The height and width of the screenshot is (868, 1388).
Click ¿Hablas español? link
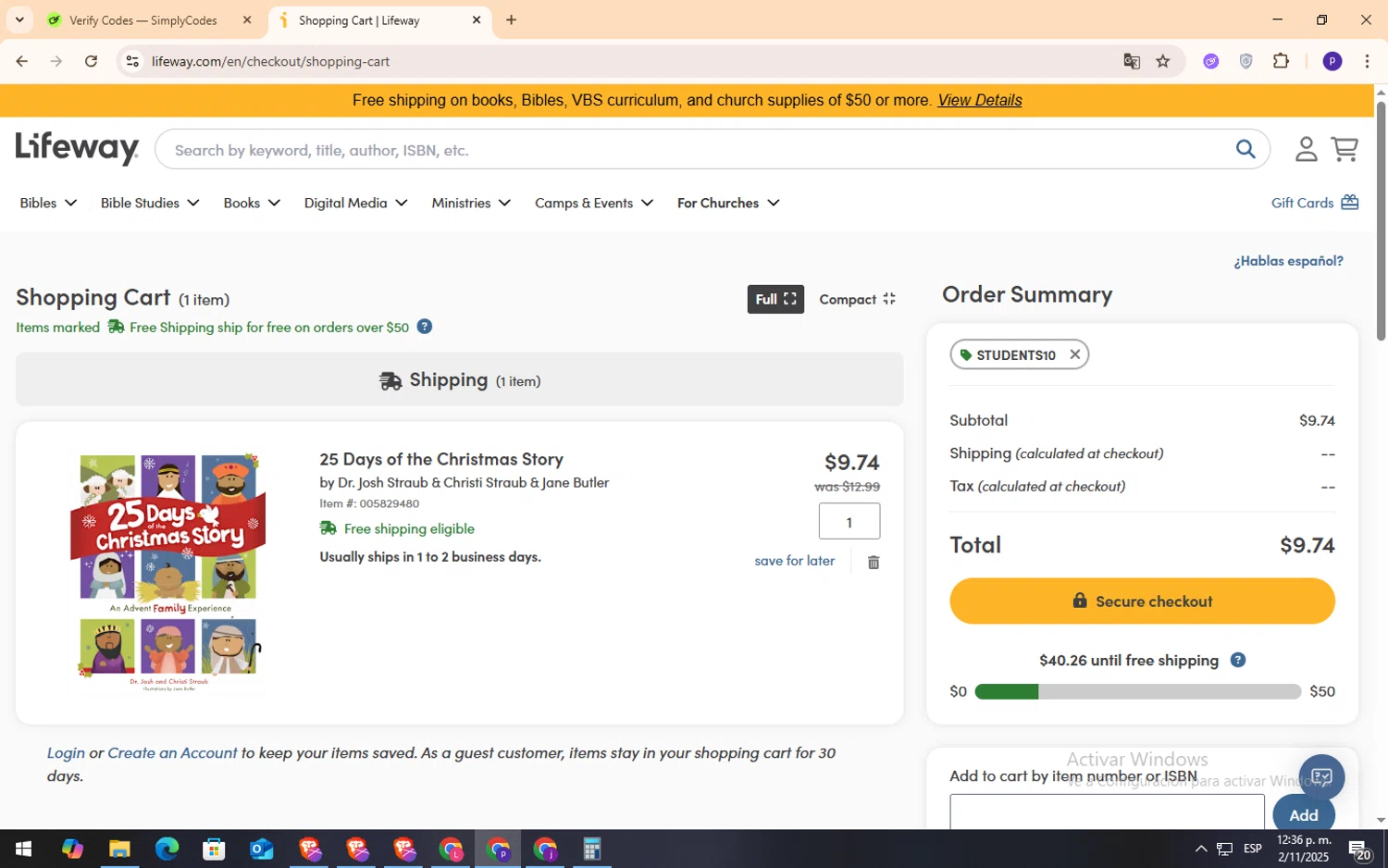(1288, 261)
